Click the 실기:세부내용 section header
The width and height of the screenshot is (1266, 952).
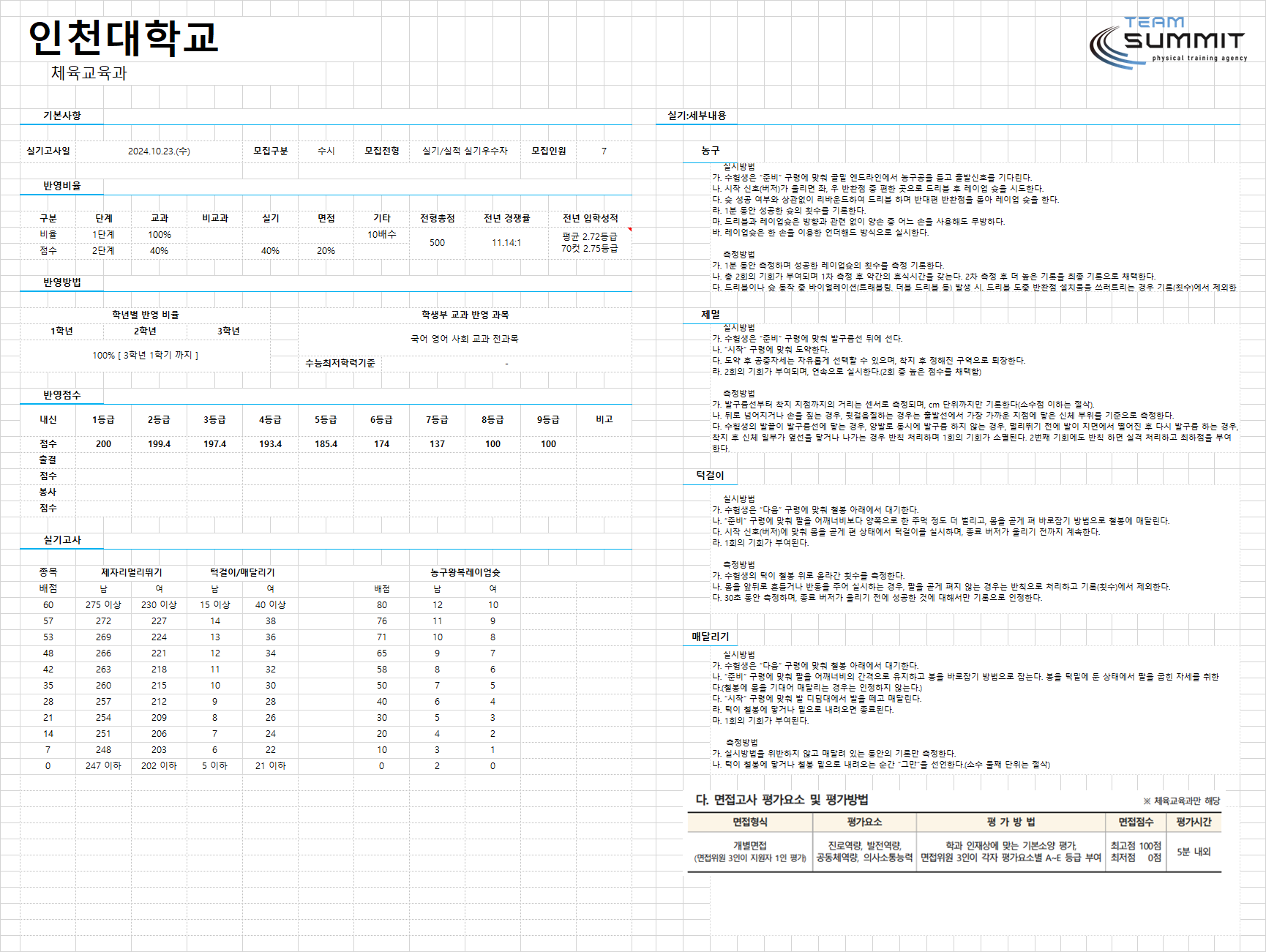697,116
